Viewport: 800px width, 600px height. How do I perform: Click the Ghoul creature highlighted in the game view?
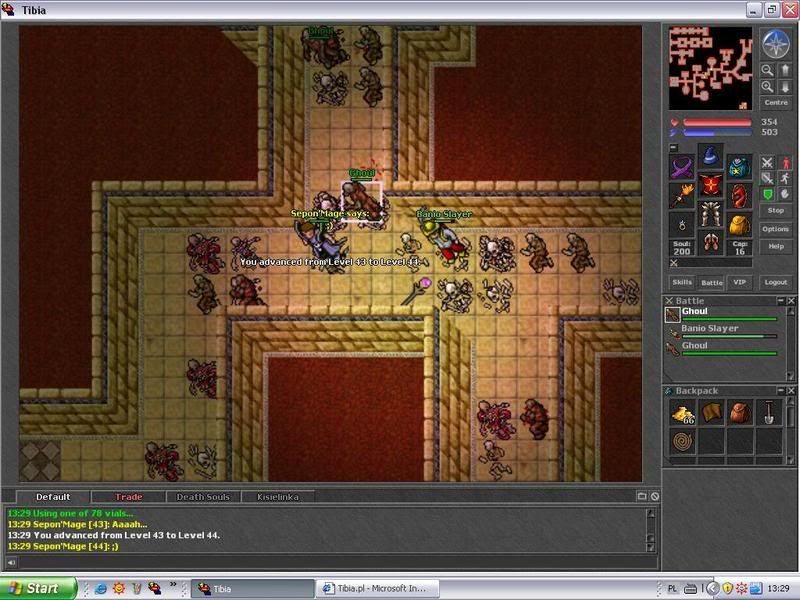[361, 202]
